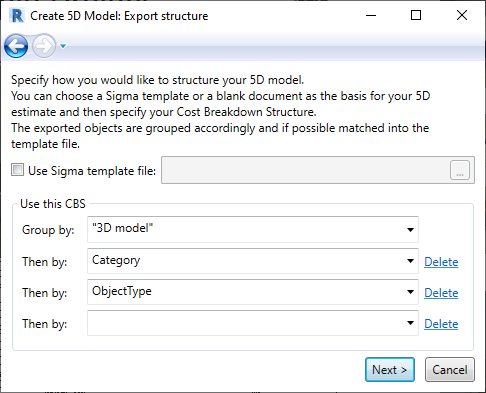Screen dimensions: 486x393
Task: Click the Revit icon in title bar
Action: click(17, 16)
